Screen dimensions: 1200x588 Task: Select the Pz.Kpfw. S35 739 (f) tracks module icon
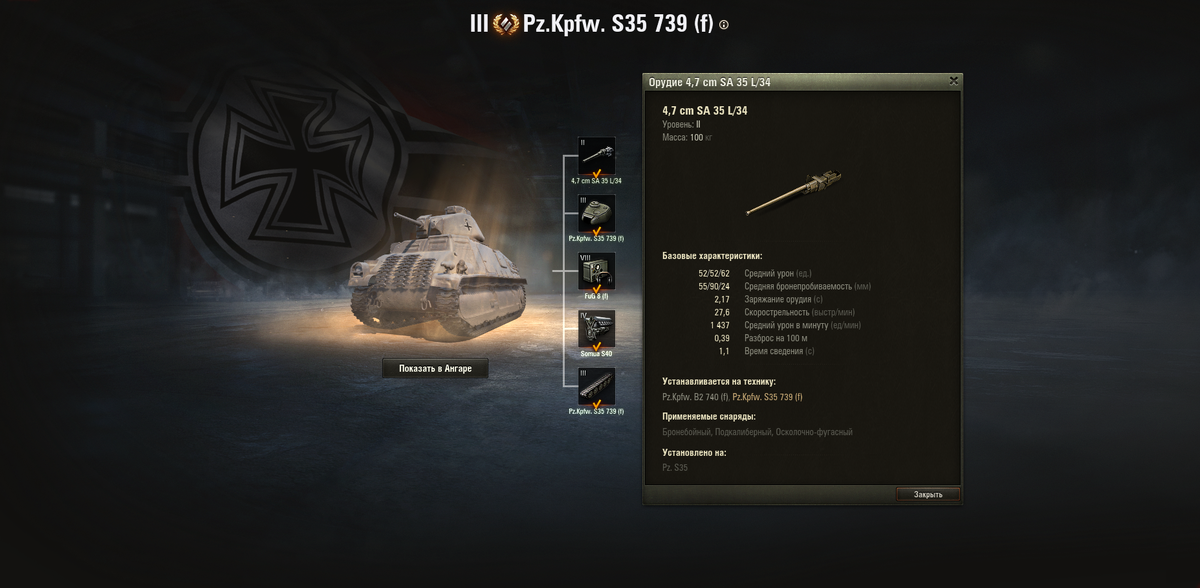pyautogui.click(x=597, y=386)
